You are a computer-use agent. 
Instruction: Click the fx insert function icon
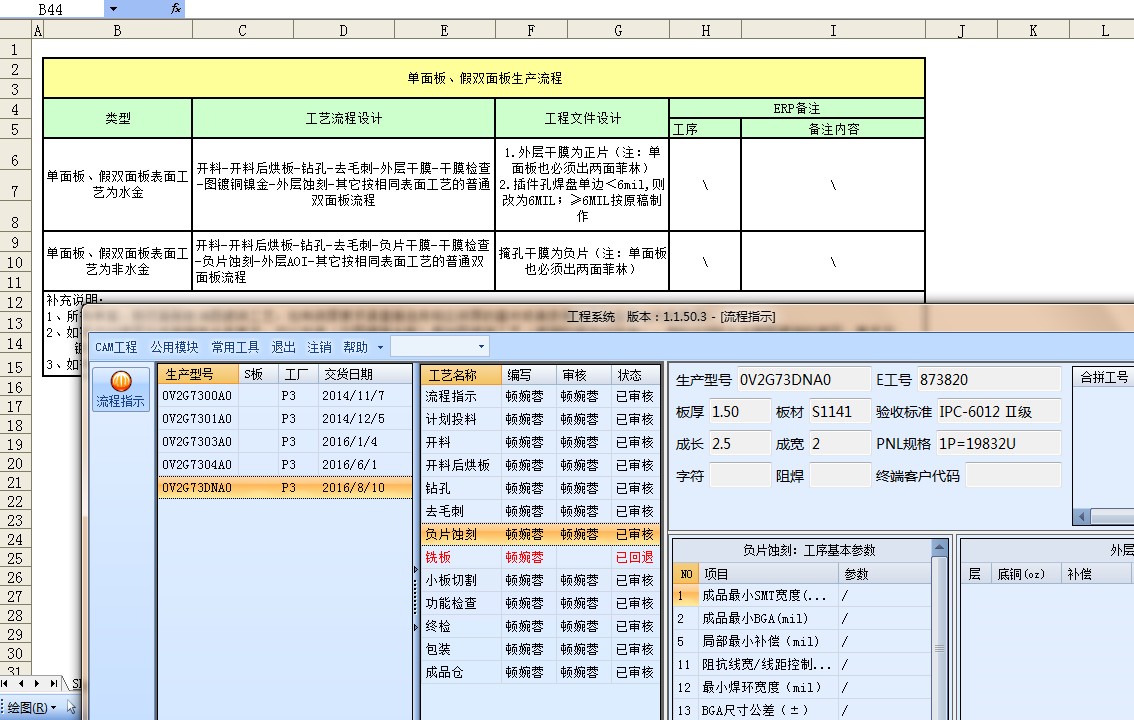tap(175, 9)
